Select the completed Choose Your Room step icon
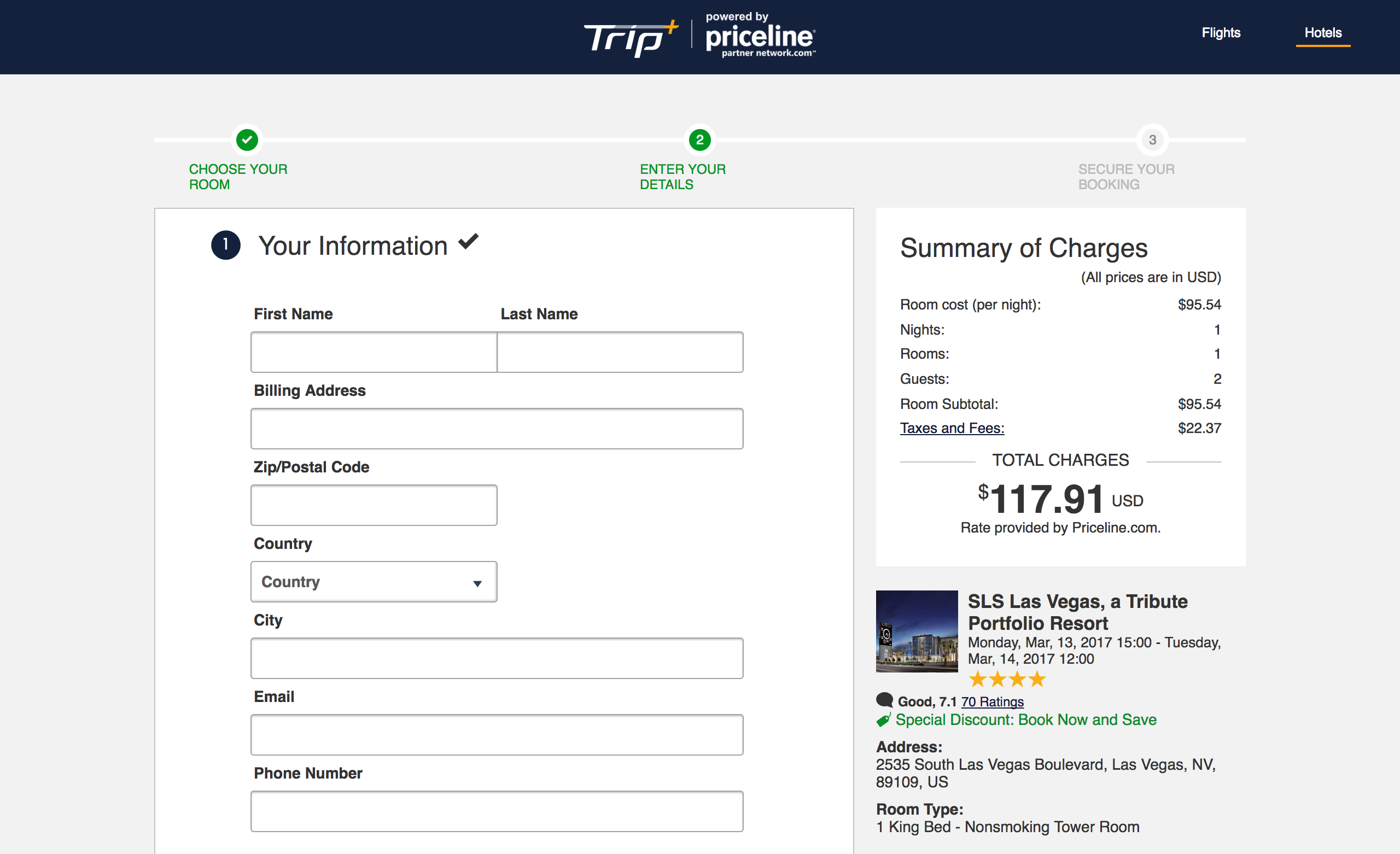The height and width of the screenshot is (854, 1400). point(247,140)
